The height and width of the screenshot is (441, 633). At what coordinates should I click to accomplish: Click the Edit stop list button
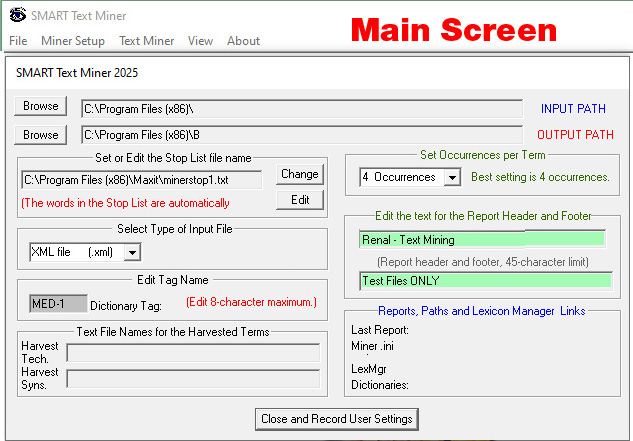[300, 200]
